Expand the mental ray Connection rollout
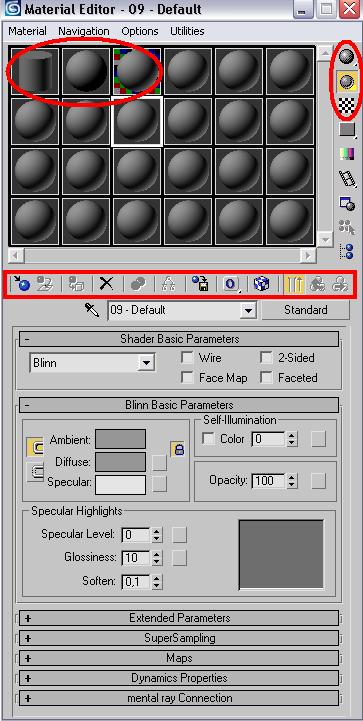363x721 pixels. tap(179, 698)
